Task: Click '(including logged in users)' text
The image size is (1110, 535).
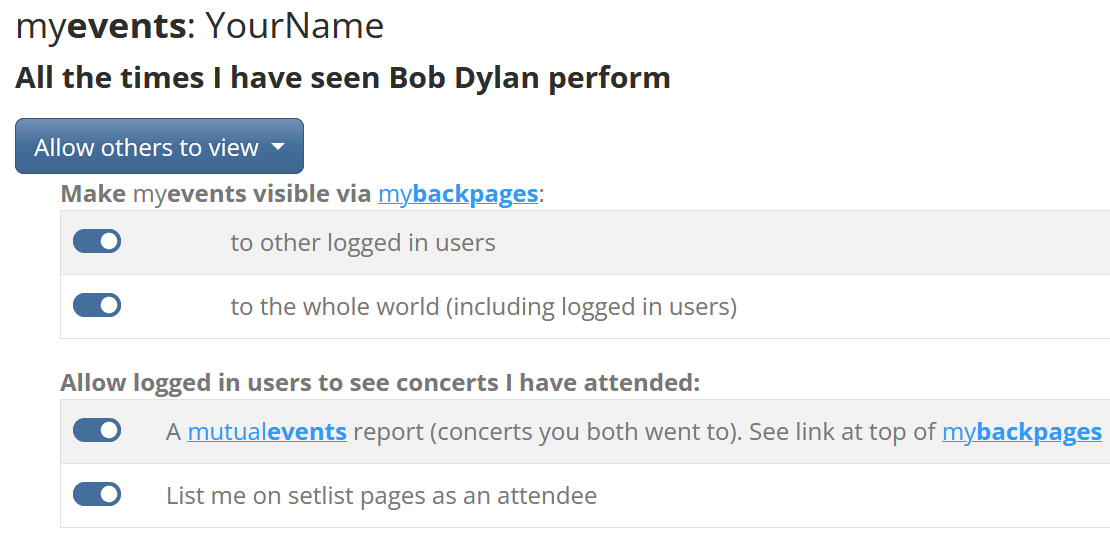Action: click(591, 307)
